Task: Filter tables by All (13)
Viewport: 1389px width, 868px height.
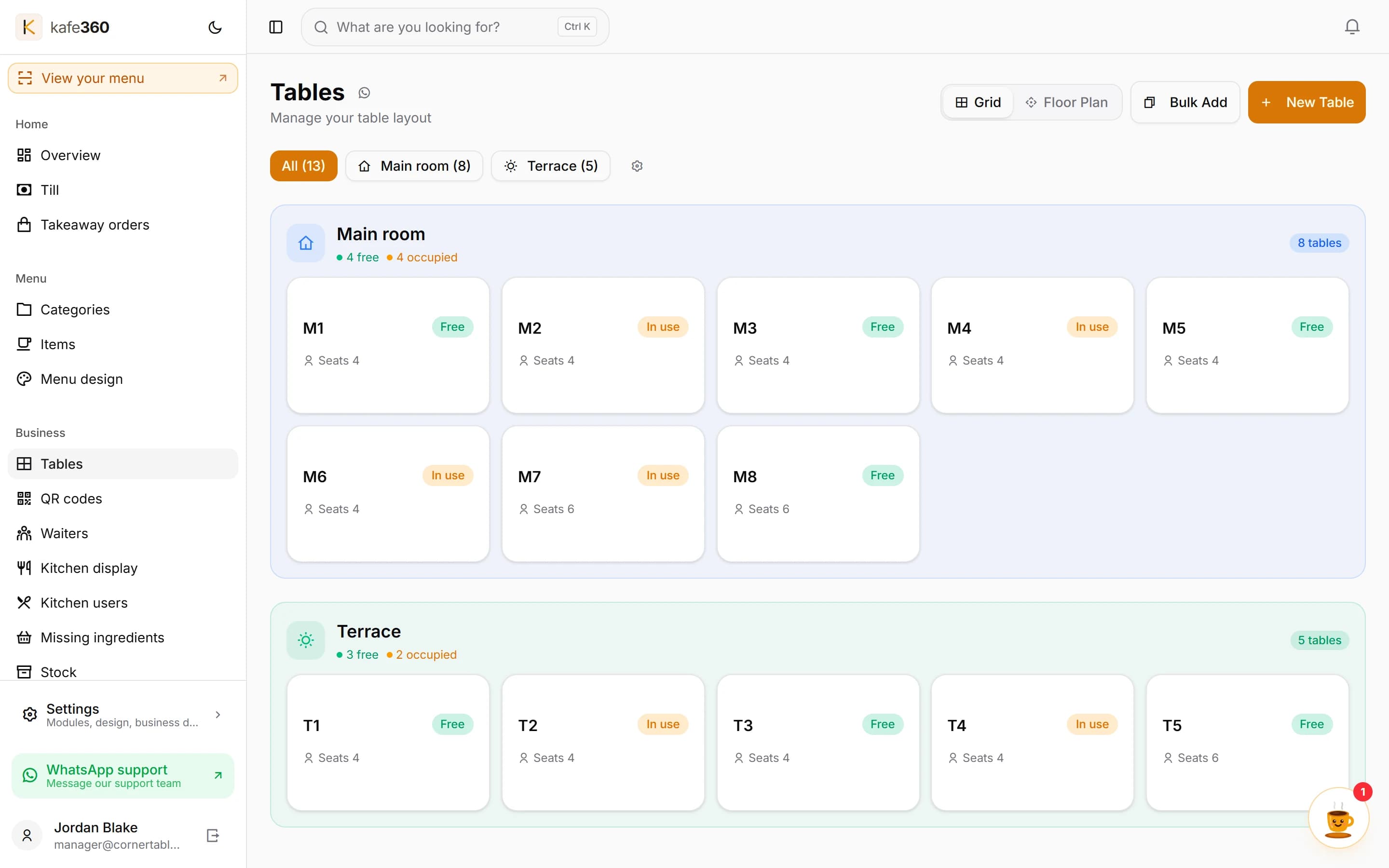Action: pos(304,166)
